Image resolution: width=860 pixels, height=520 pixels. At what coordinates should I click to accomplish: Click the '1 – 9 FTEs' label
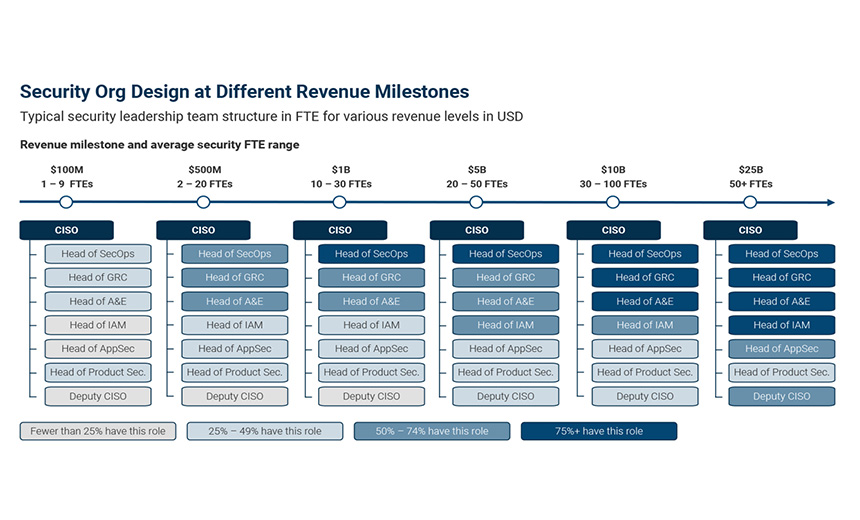pyautogui.click(x=67, y=184)
